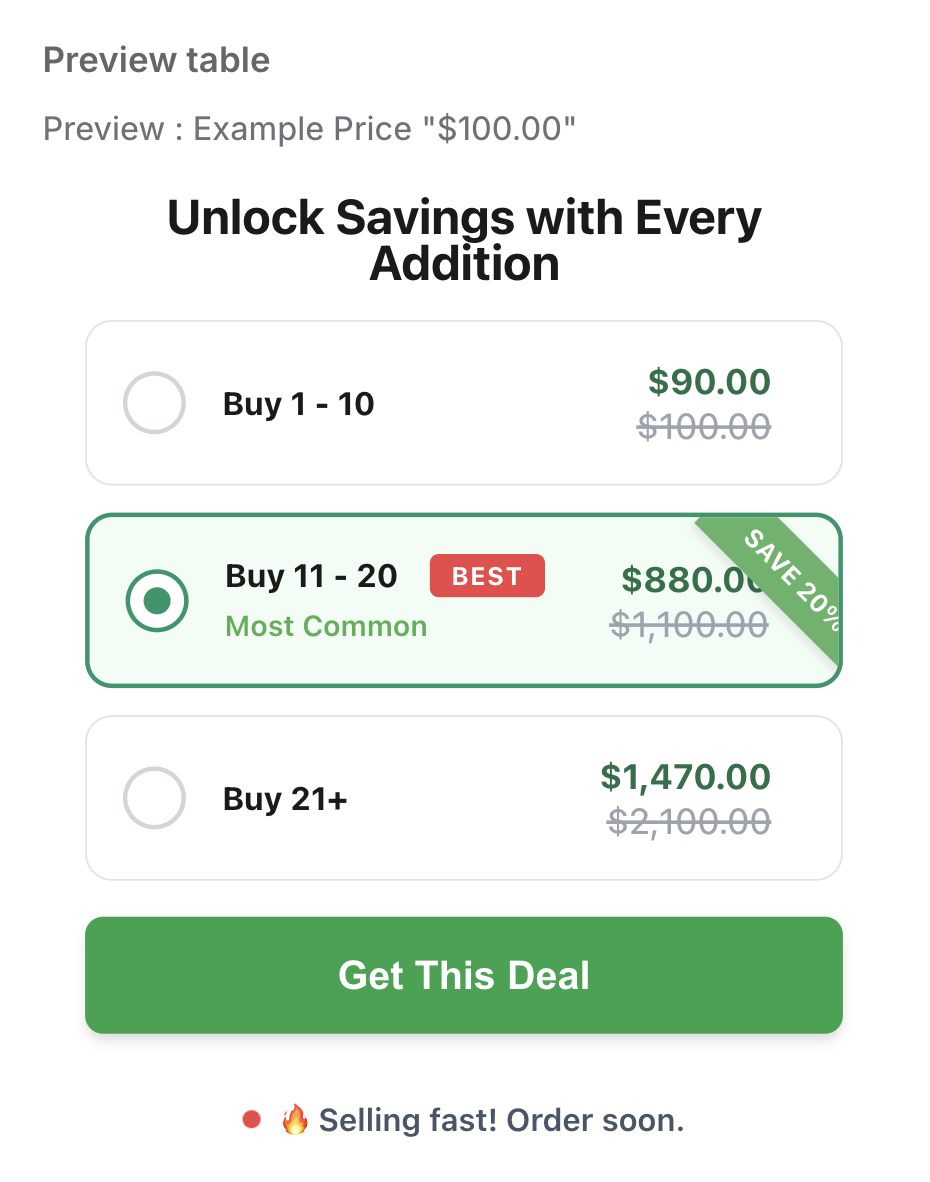
Task: Click the $1,470.00 discounted price
Action: [685, 776]
